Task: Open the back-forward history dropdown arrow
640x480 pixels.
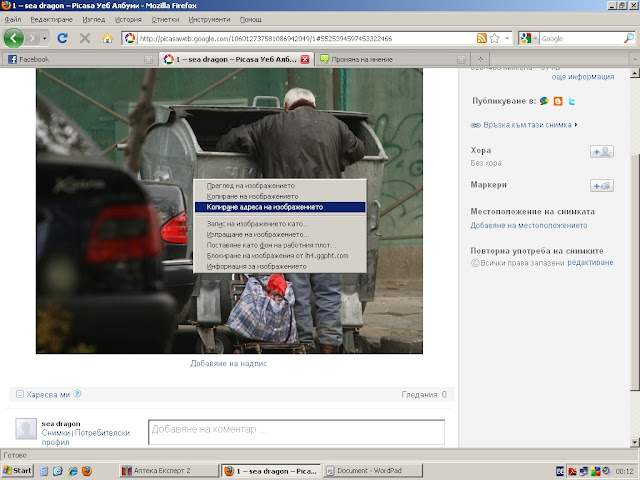Action: [44, 39]
